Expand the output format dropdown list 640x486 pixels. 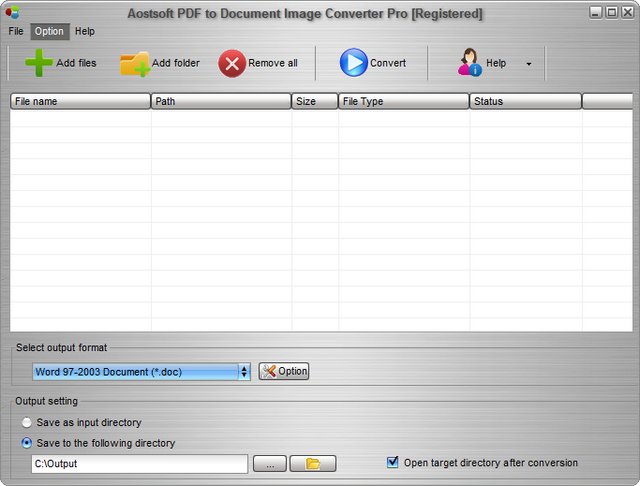point(243,372)
